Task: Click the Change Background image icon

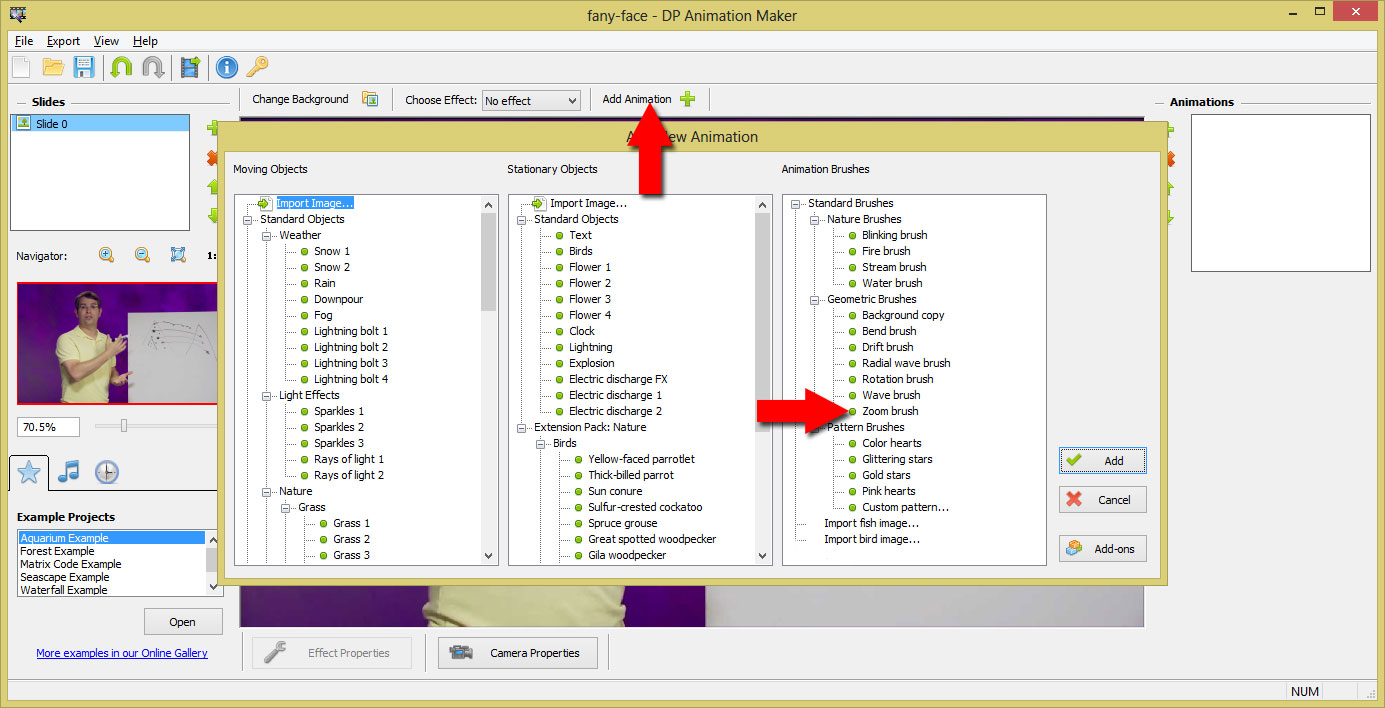Action: coord(370,99)
